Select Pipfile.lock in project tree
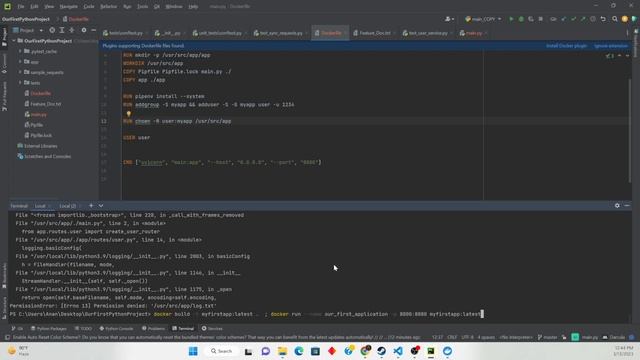The width and height of the screenshot is (640, 360). tap(41, 135)
